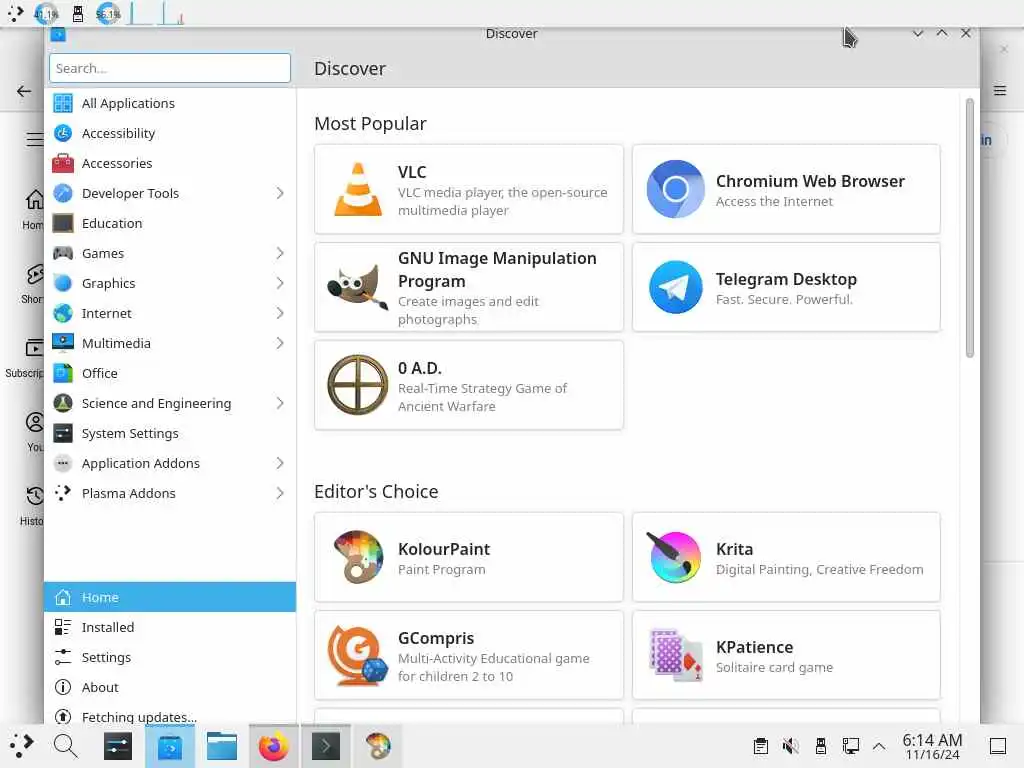This screenshot has height=768, width=1024.
Task: Open the file manager taskbar icon
Action: [x=222, y=746]
